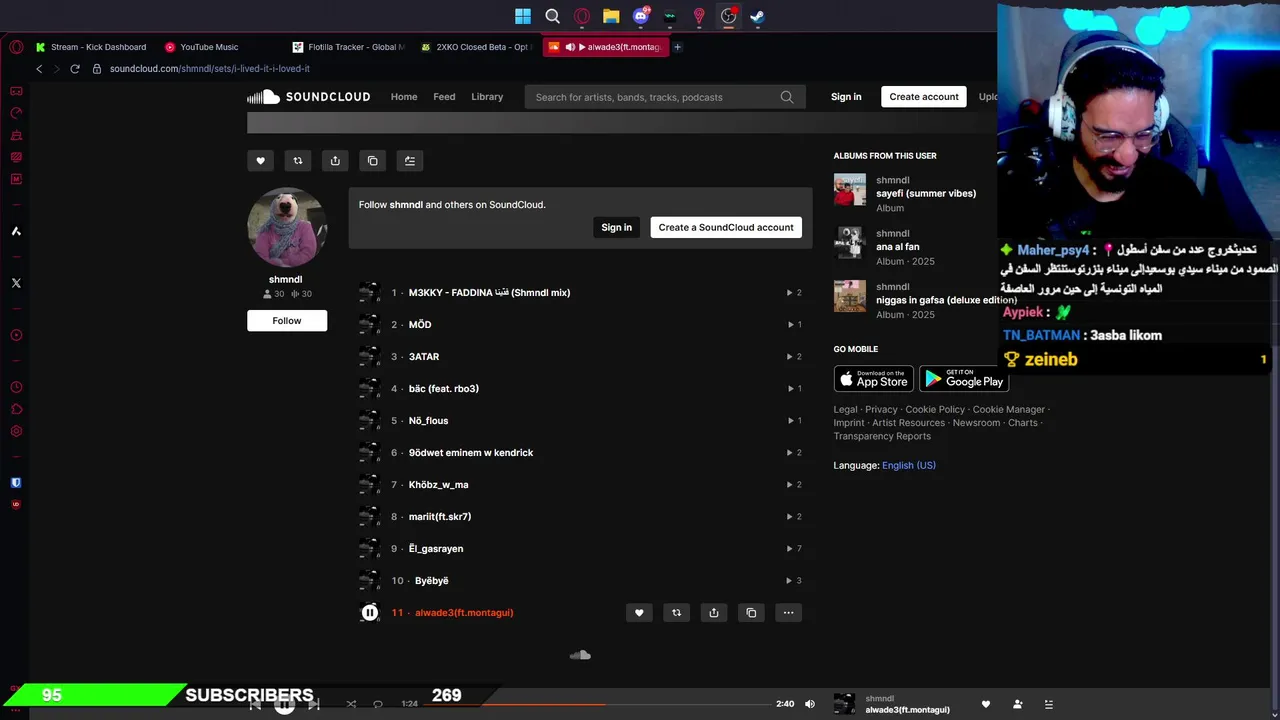
Task: Add the playlist to Next up
Action: [409, 160]
